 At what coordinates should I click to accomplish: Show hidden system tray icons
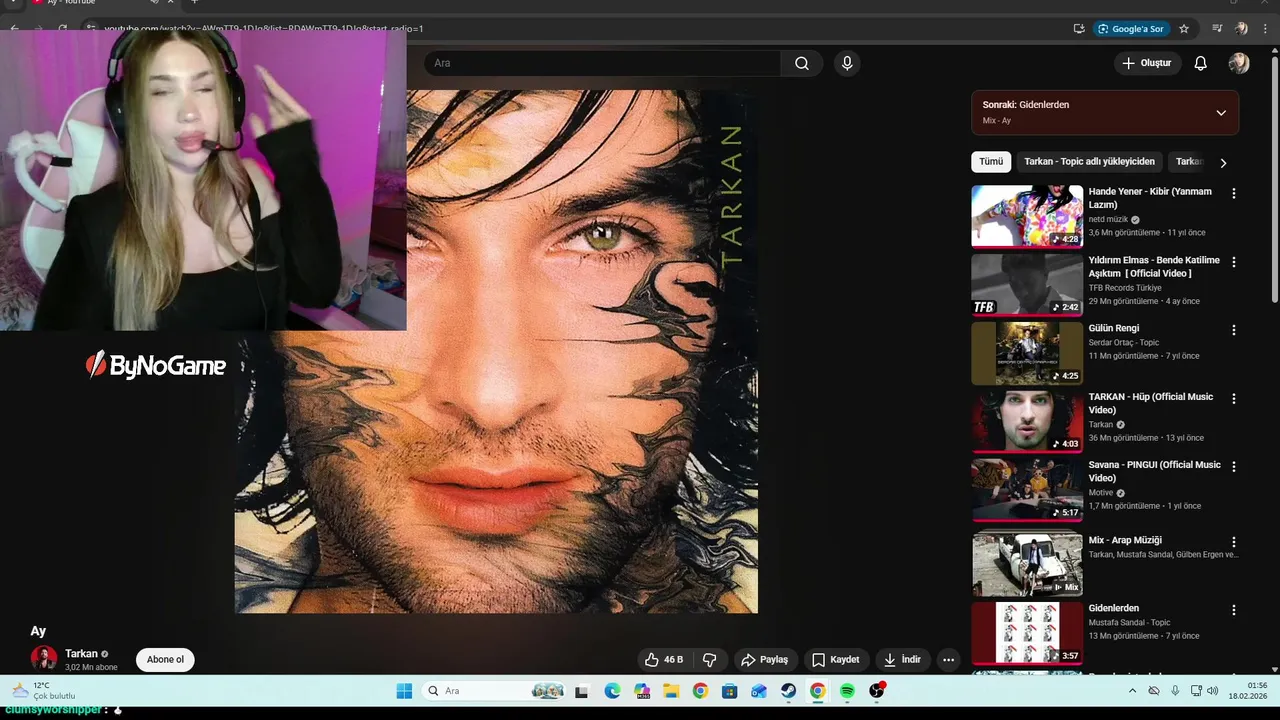point(1132,691)
